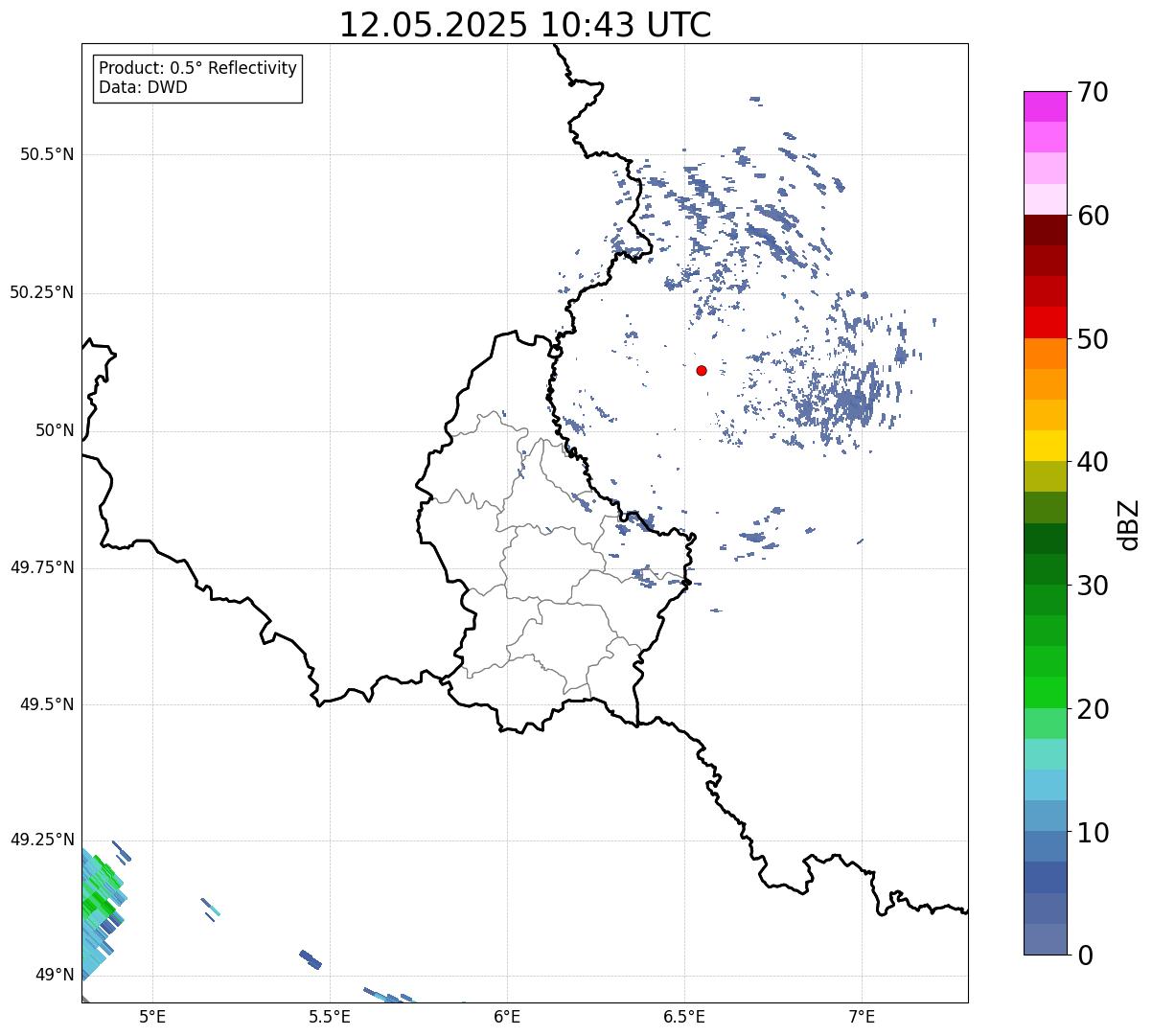
Task: Click the colorbar tick value 70
Action: [1093, 92]
